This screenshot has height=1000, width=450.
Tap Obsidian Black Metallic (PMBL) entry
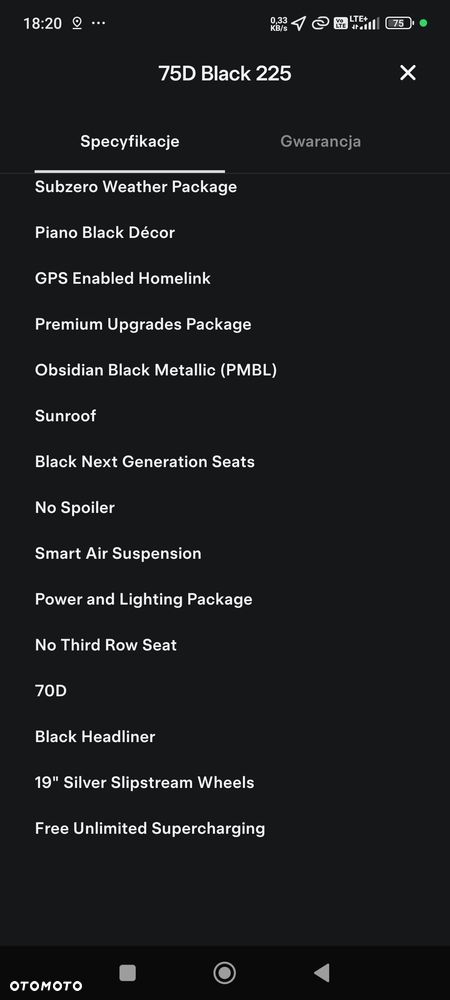click(x=156, y=370)
